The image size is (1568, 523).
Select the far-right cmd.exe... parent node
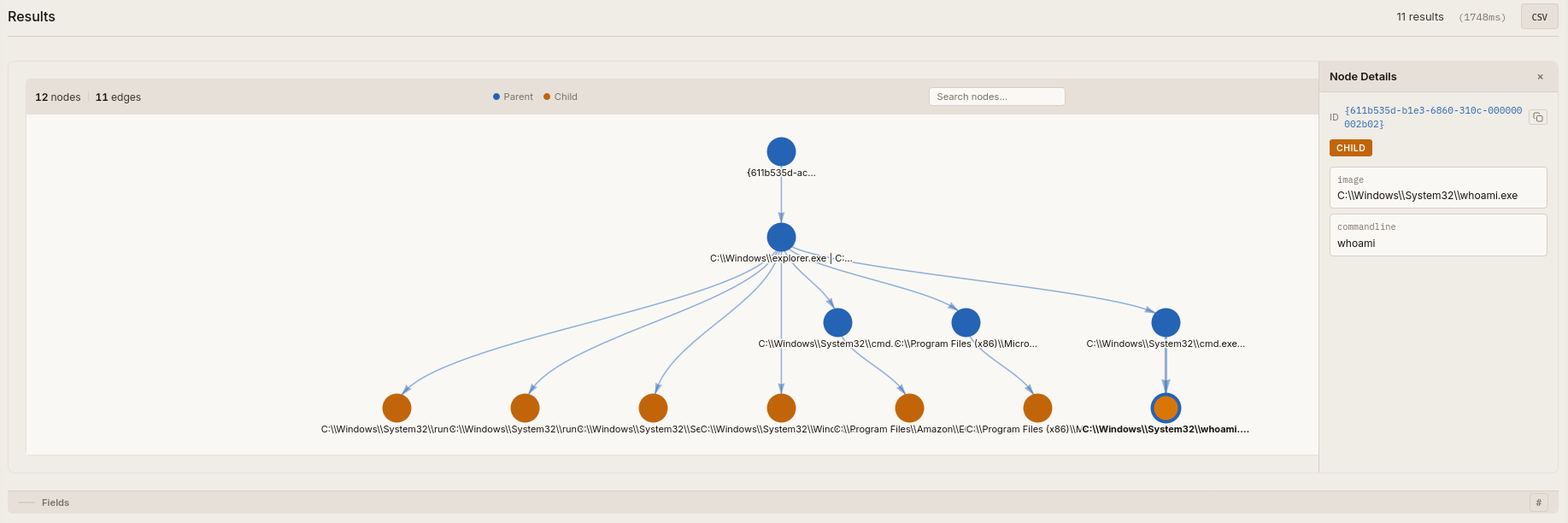[1166, 322]
